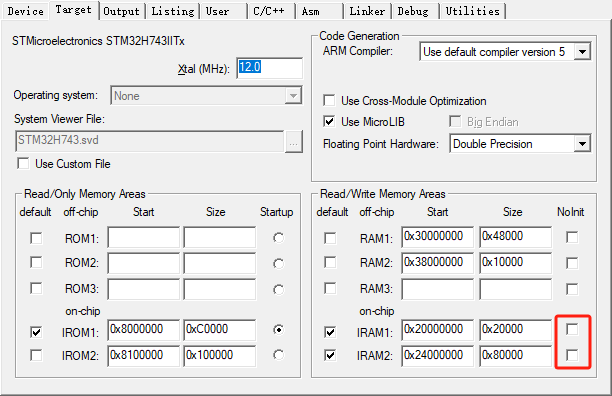612x396 pixels.
Task: Click the System Viewer File browse button
Action: (294, 141)
